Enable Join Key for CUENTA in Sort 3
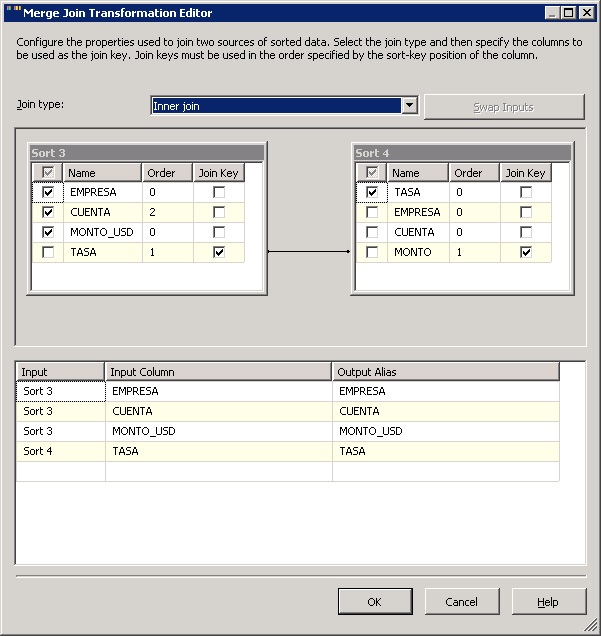The width and height of the screenshot is (601, 636). pos(219,212)
